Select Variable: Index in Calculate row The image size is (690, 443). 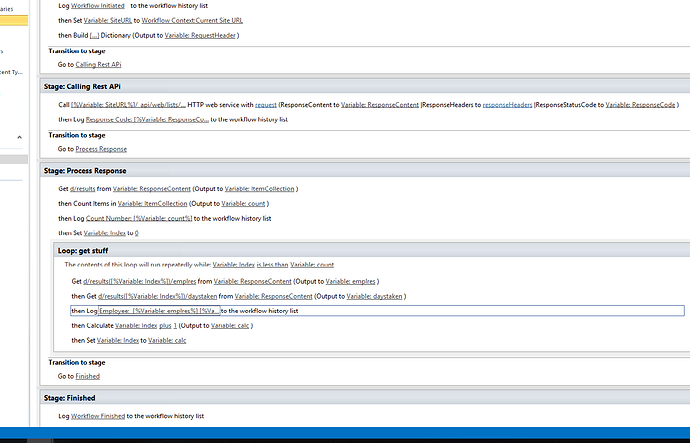[x=136, y=326]
